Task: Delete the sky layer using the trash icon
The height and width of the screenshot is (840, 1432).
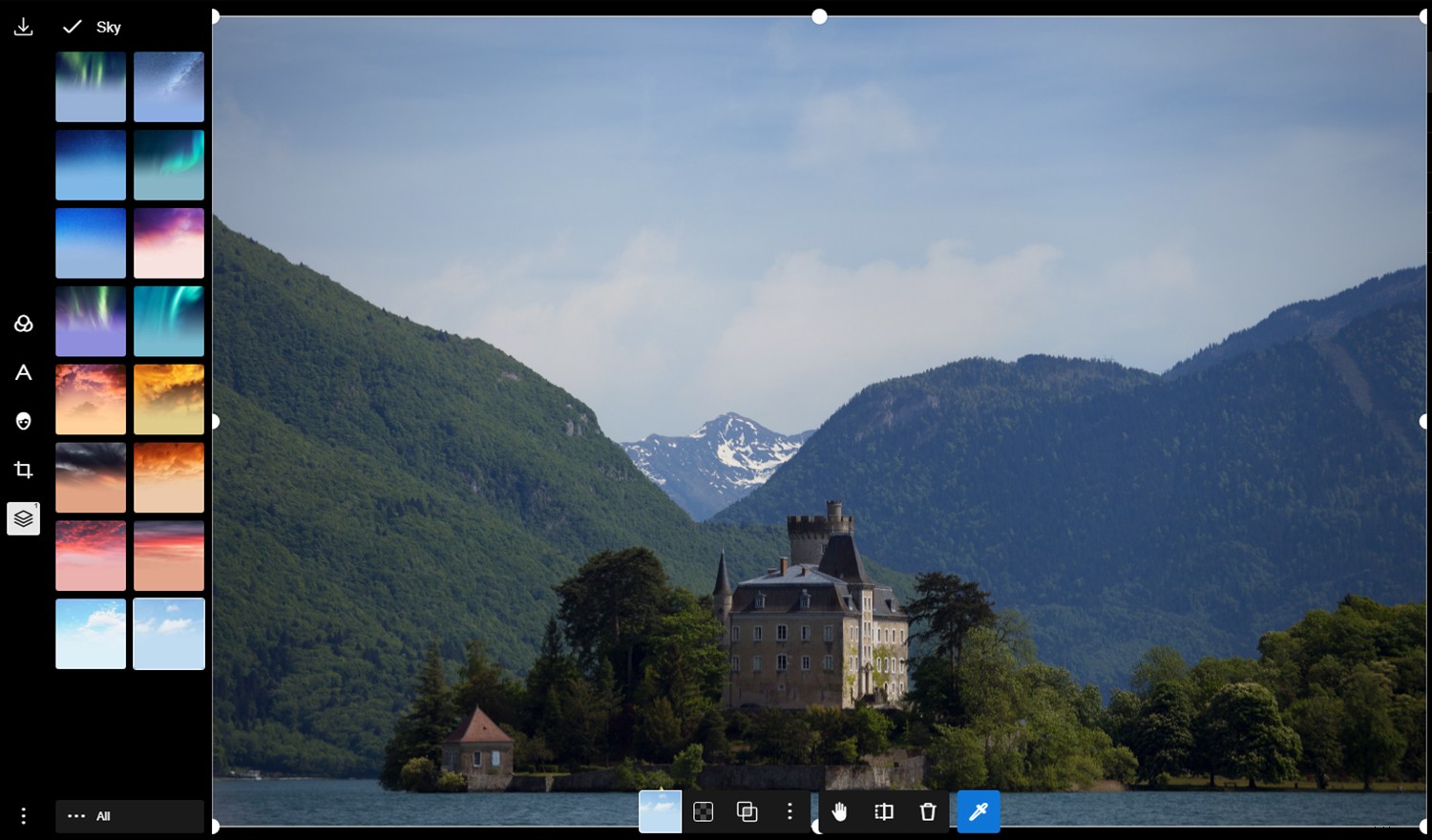Action: click(x=927, y=811)
